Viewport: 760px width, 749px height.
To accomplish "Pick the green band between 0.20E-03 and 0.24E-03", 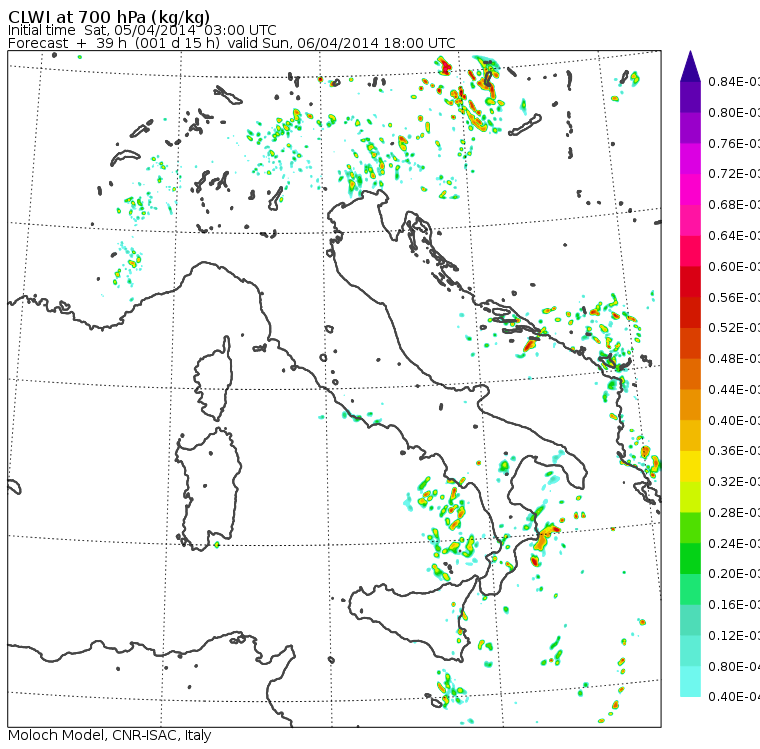I will click(690, 559).
